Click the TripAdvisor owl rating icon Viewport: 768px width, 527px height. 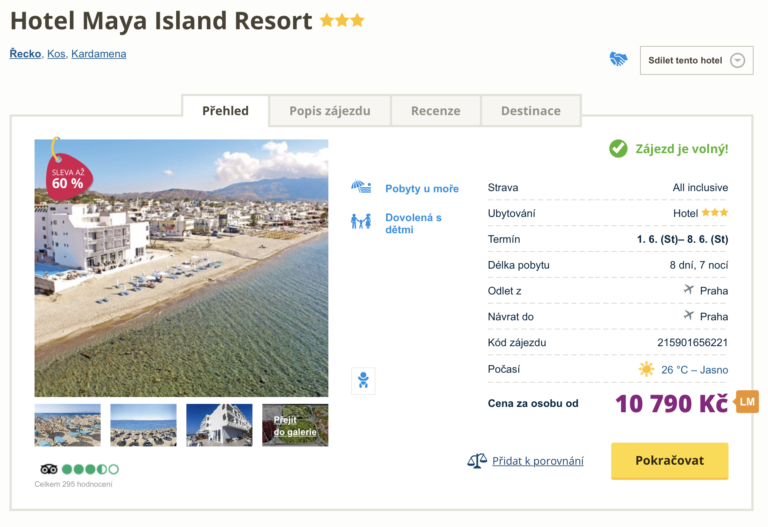point(49,469)
